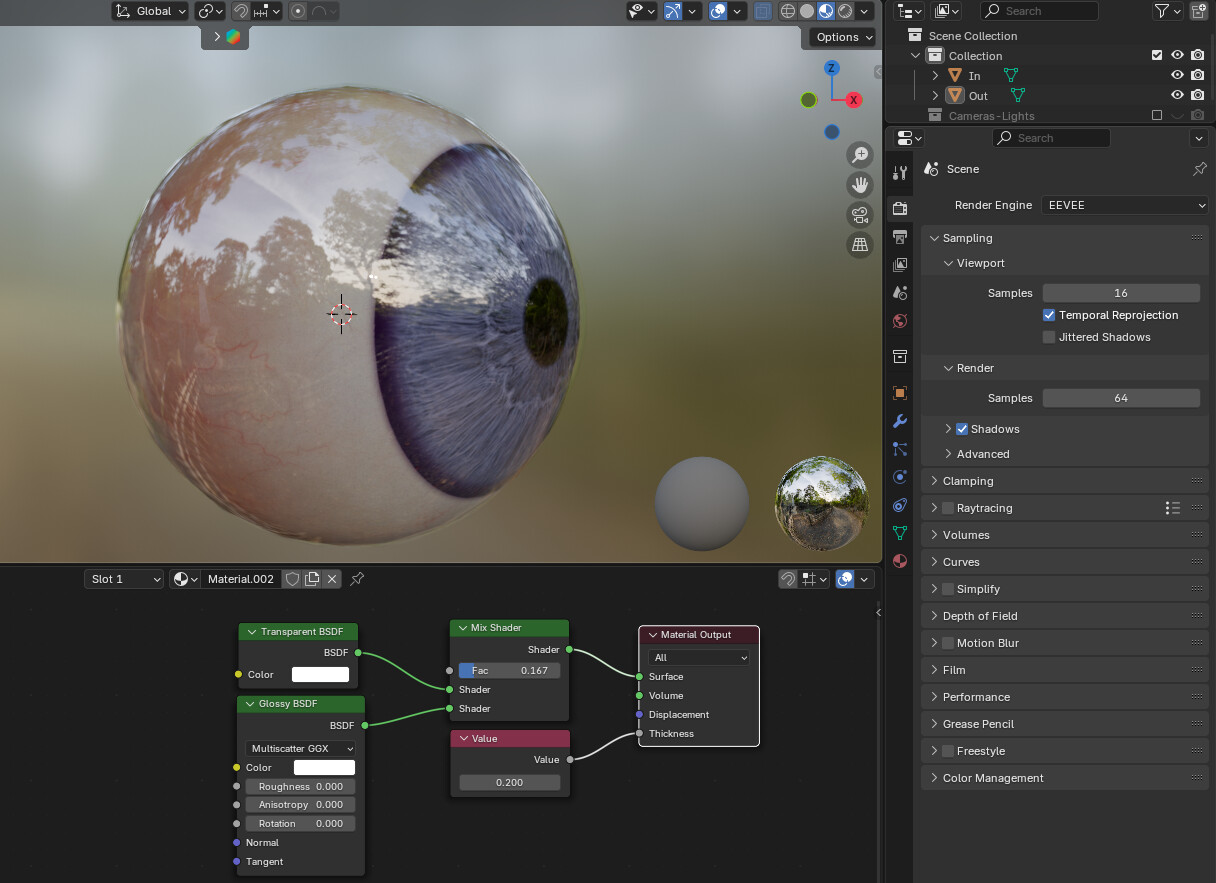Toggle the camera view icon in viewport
The image size is (1216, 883).
point(860,214)
